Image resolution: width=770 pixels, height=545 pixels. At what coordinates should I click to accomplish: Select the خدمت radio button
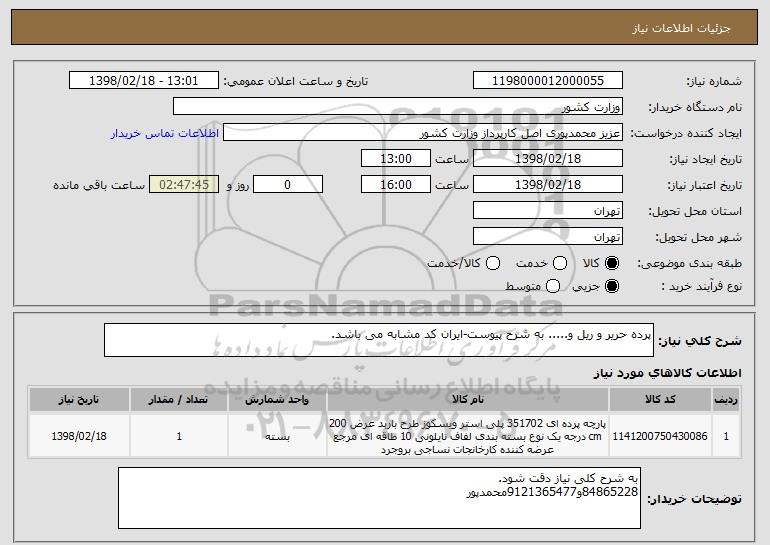[560, 263]
